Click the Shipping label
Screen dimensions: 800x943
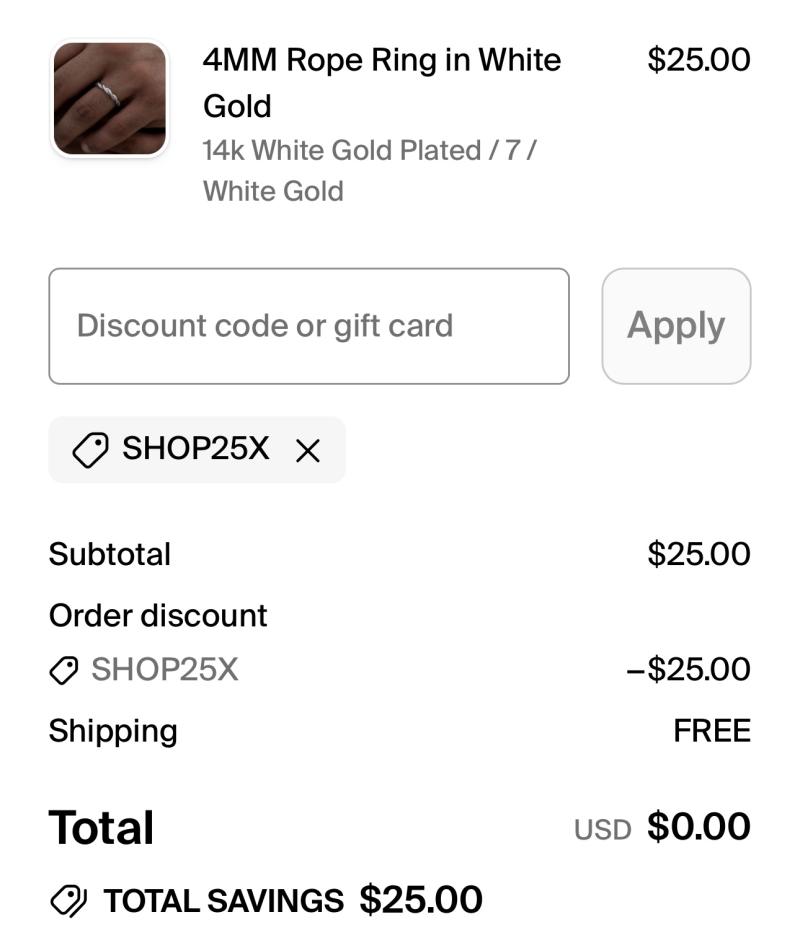[x=113, y=731]
